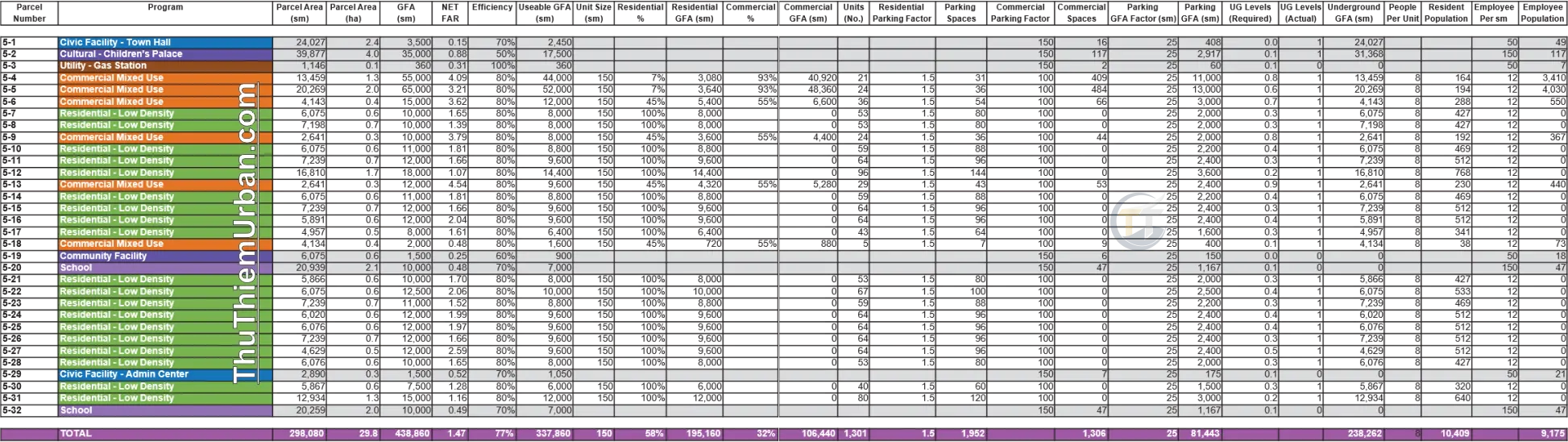The width and height of the screenshot is (1568, 442).
Task: Click the TOTAL row label
Action: click(165, 434)
